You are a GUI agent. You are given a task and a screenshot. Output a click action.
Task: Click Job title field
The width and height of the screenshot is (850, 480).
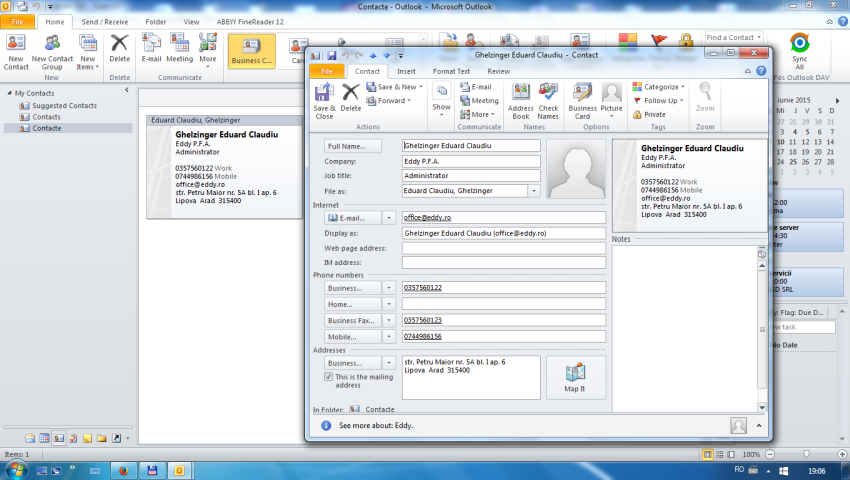[x=471, y=176]
